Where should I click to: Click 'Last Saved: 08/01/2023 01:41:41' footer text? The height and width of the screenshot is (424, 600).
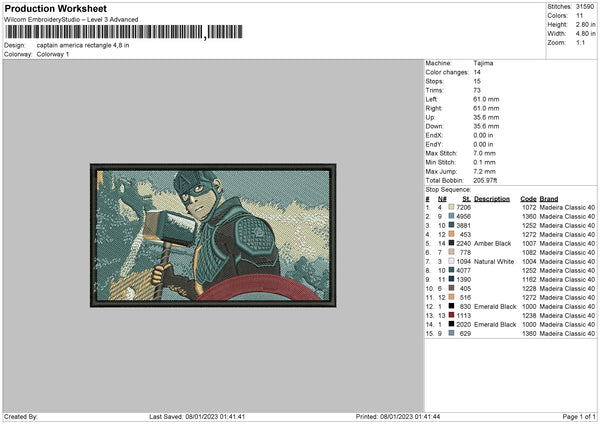pos(197,417)
